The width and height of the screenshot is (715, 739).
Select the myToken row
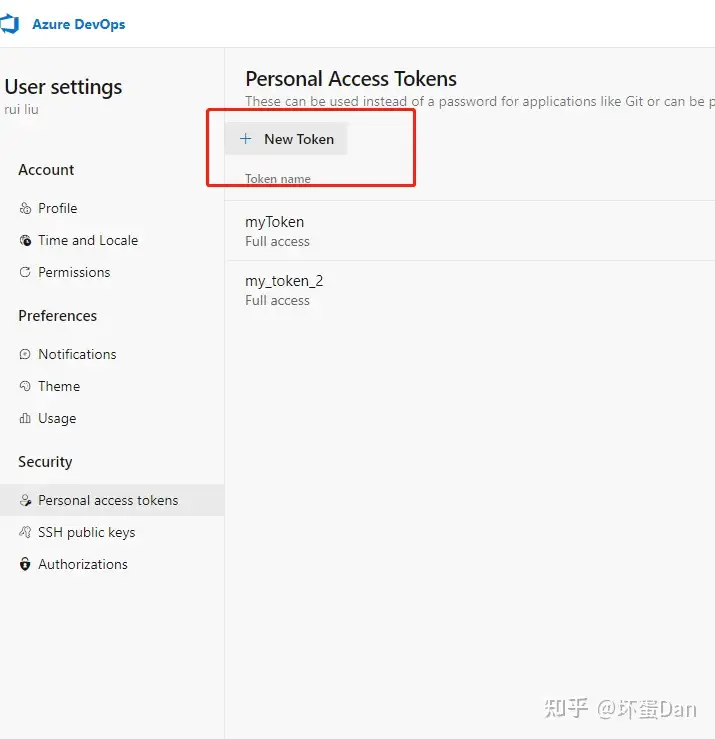pyautogui.click(x=470, y=231)
